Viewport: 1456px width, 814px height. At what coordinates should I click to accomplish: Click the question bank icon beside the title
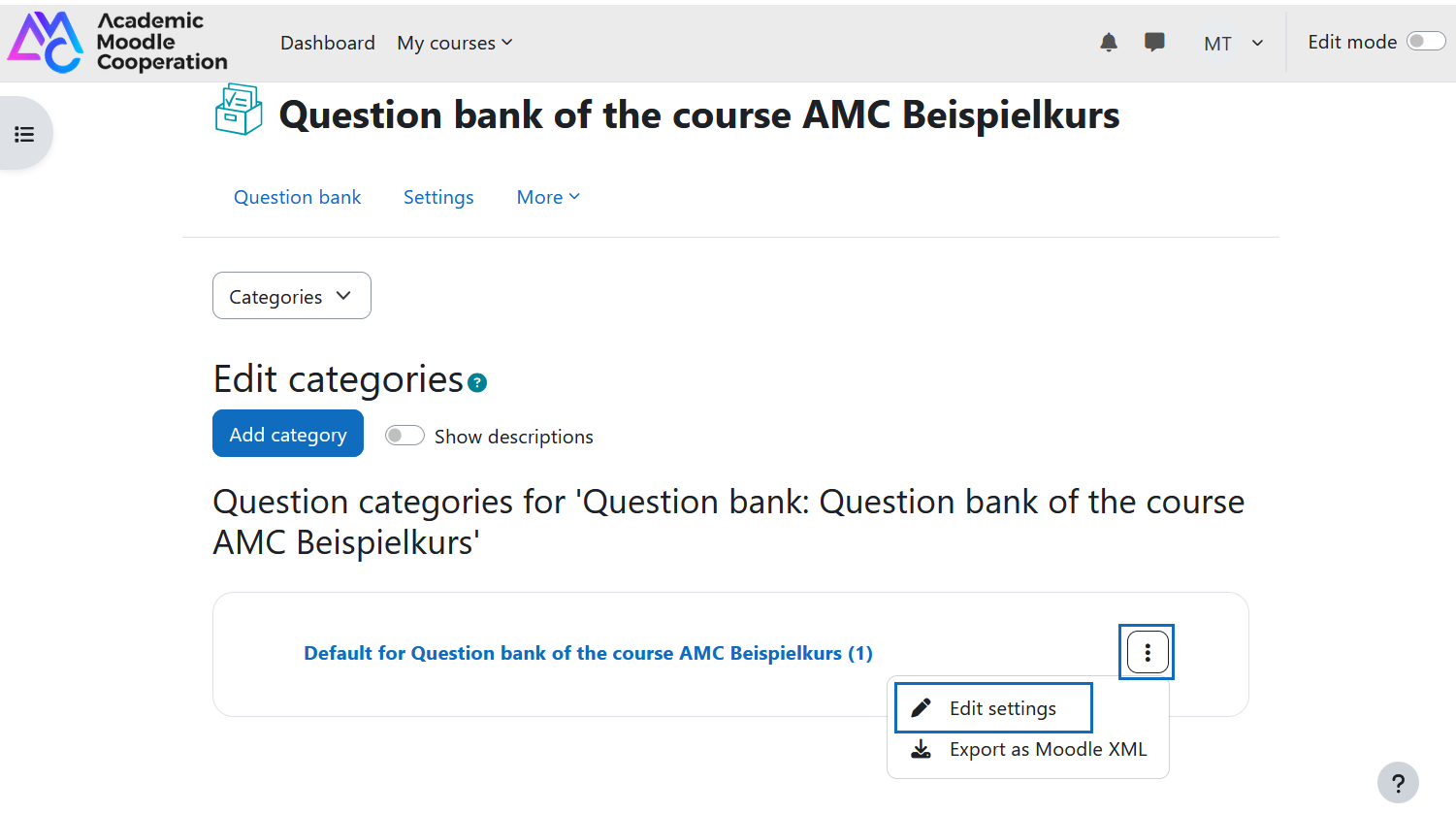click(x=239, y=110)
